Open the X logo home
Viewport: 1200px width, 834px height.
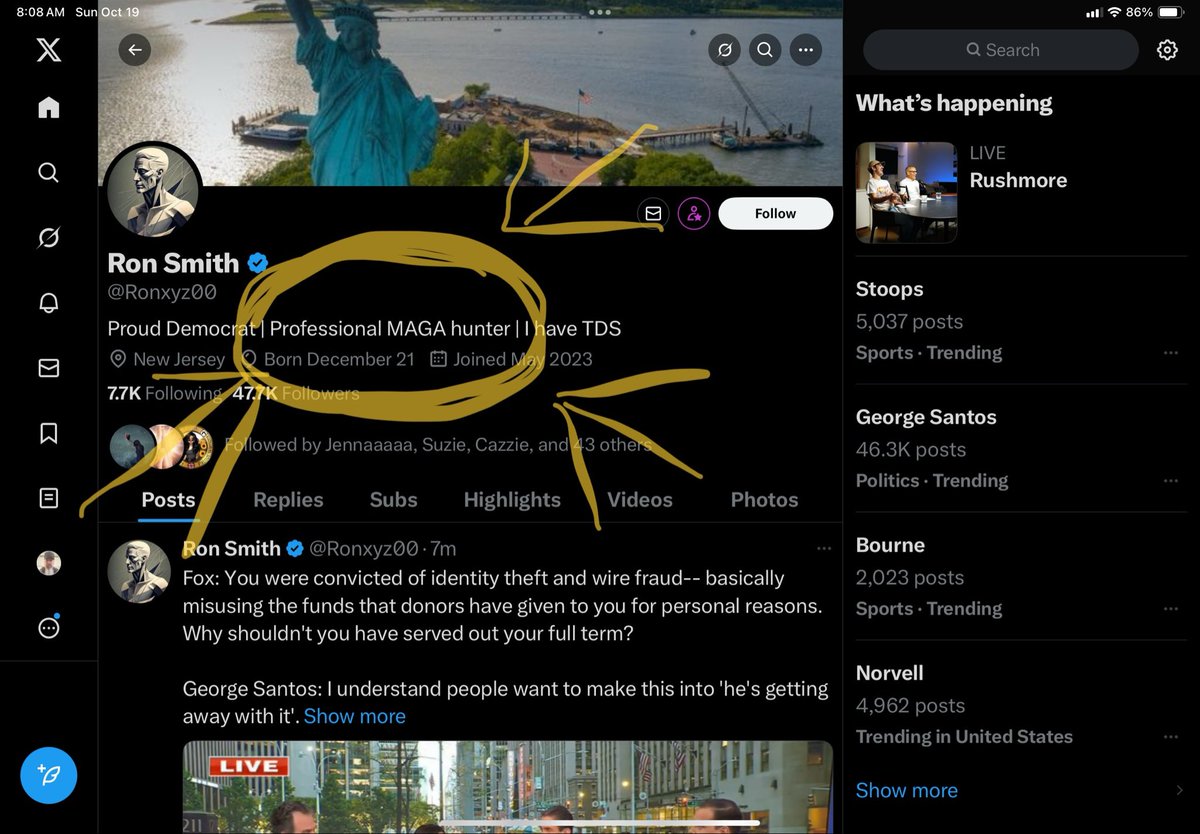pyautogui.click(x=48, y=49)
